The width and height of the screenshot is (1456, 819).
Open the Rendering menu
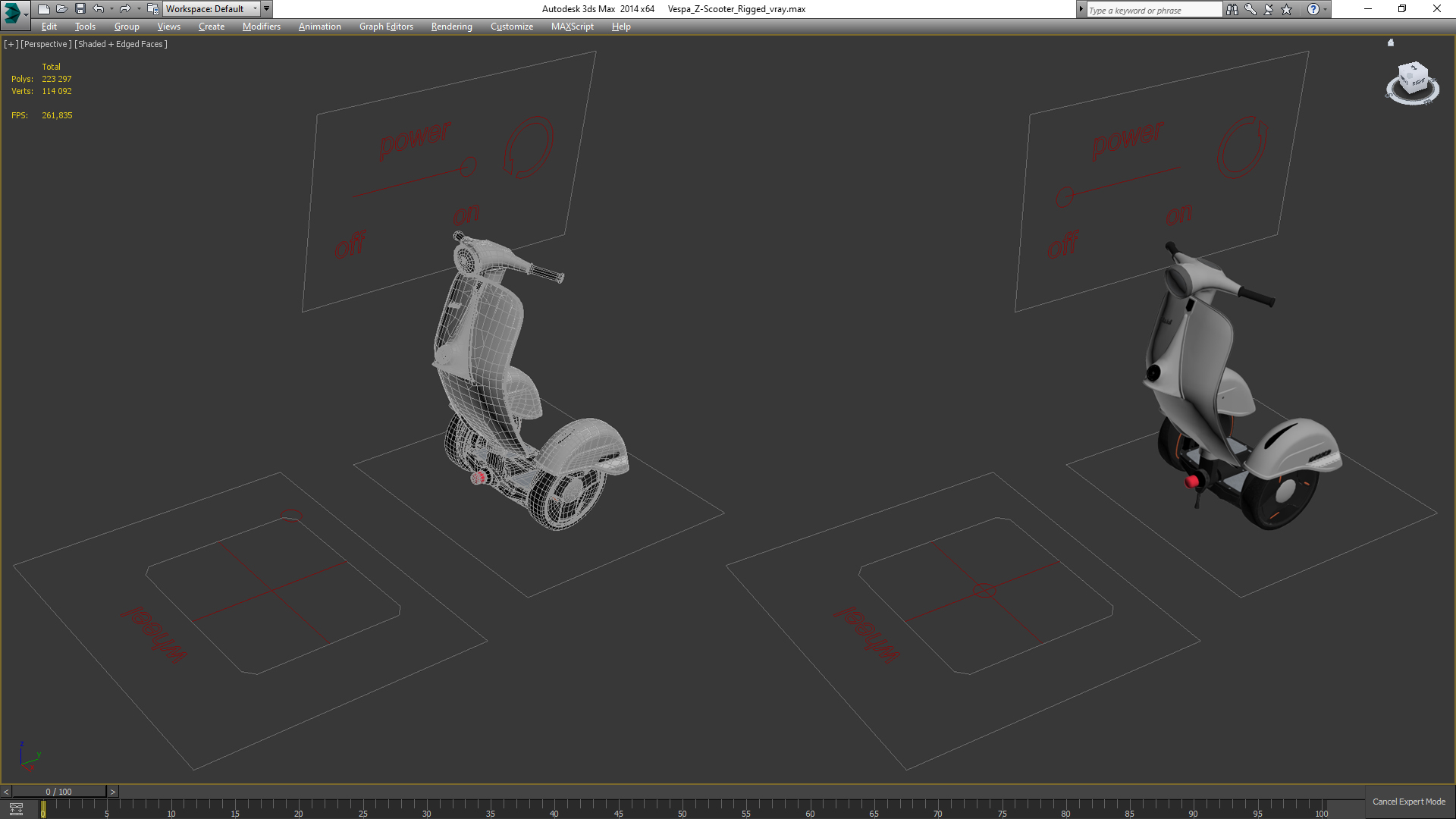(x=452, y=27)
